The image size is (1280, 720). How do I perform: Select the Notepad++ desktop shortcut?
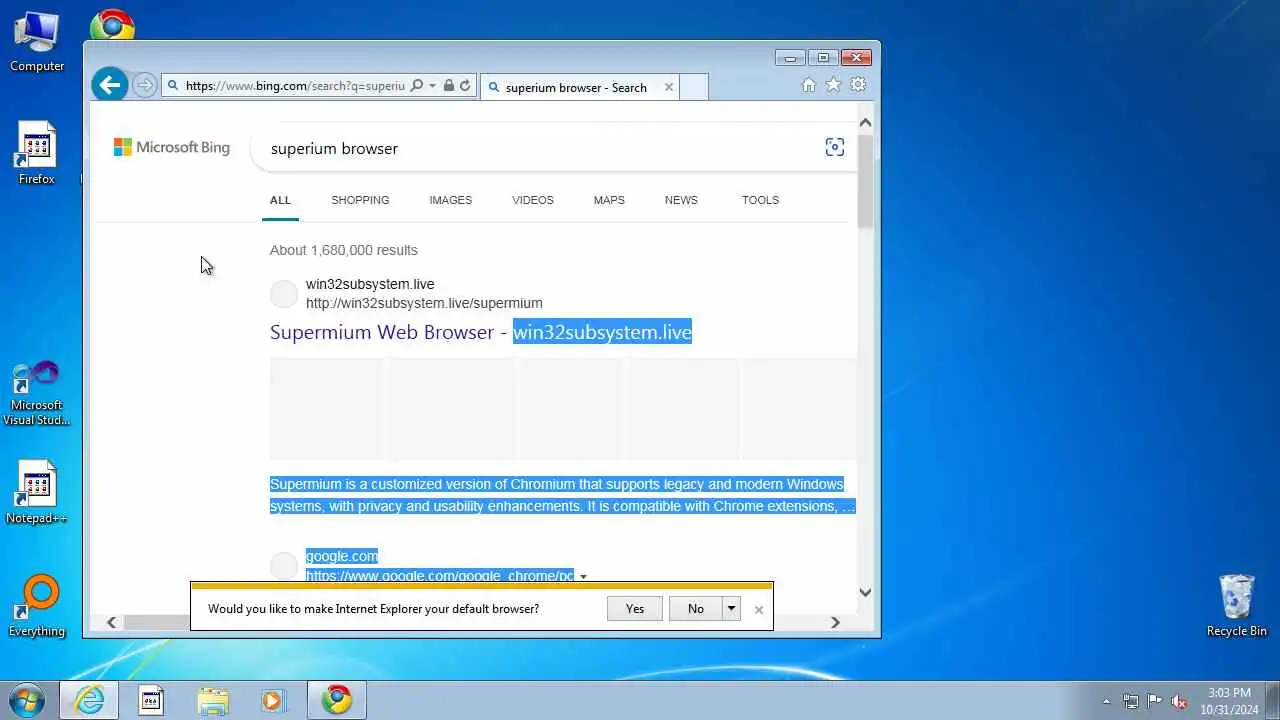(x=37, y=493)
